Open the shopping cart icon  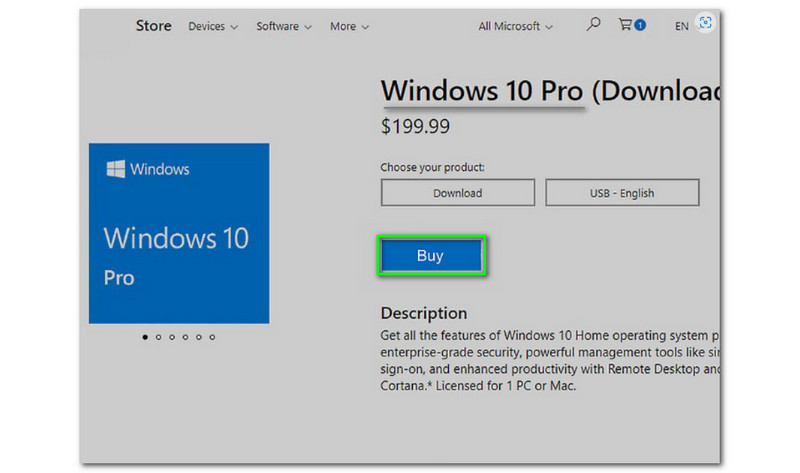[x=625, y=25]
